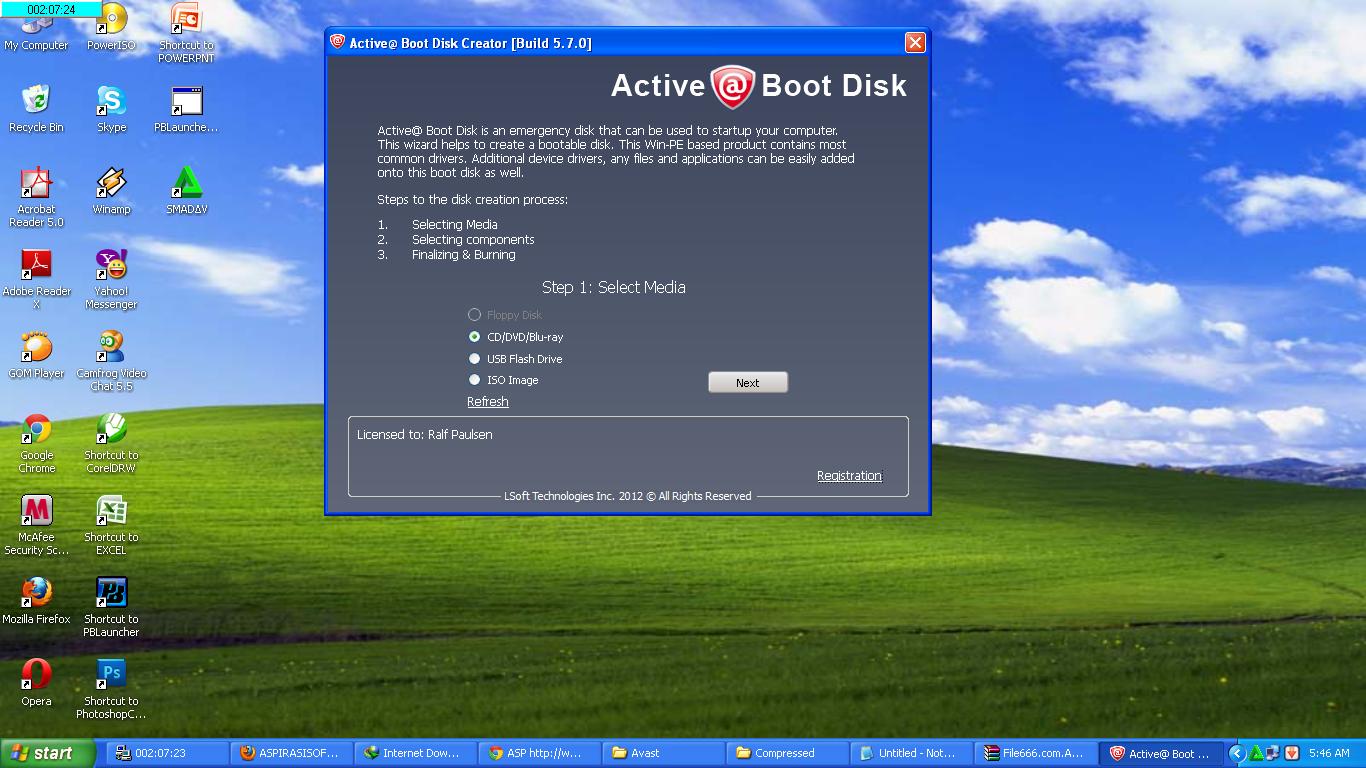Screen dimensions: 1366x768
Task: Click the green SMADAV tray icon
Action: [1257, 753]
